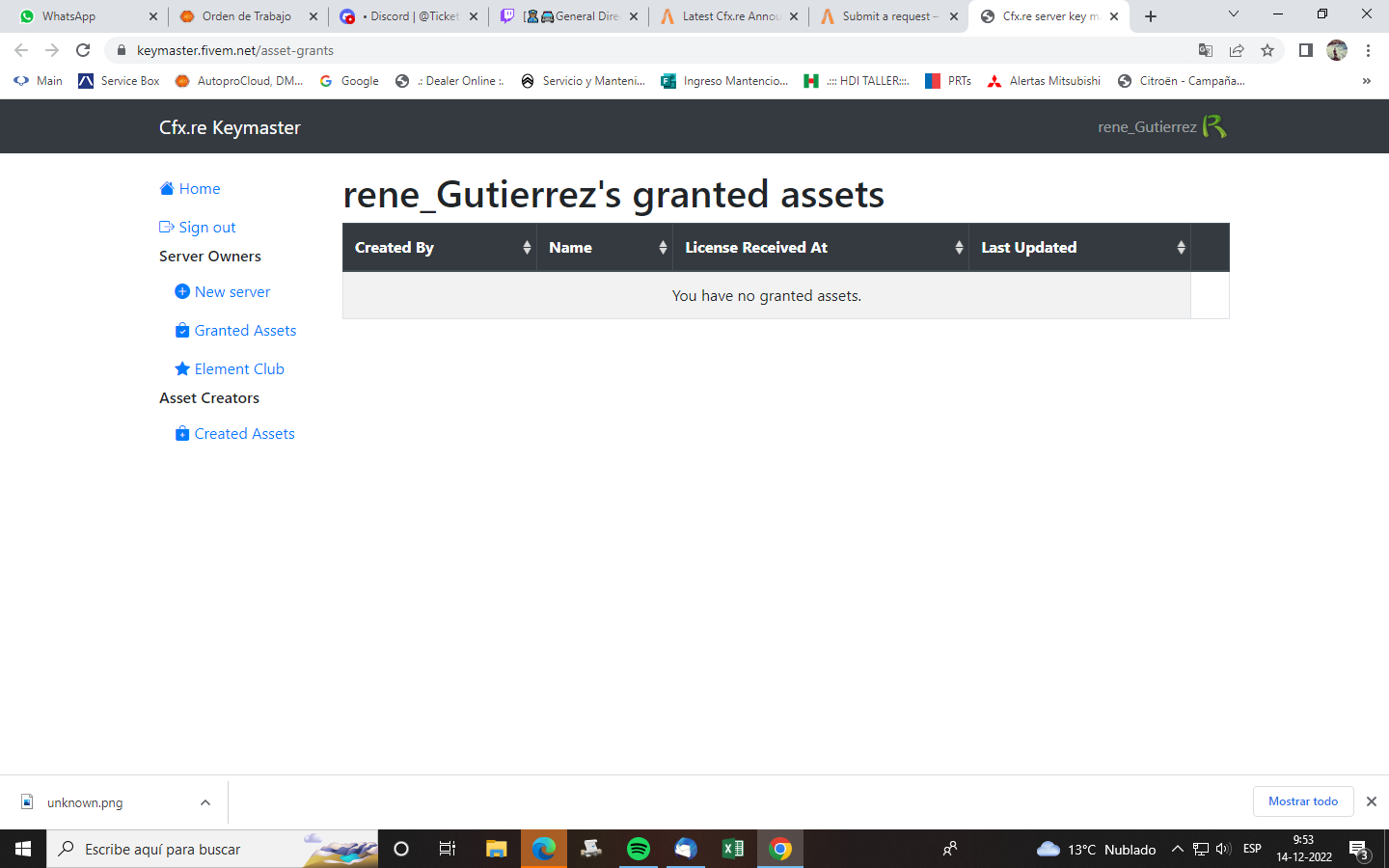Click the Element Club star icon
1389x868 pixels.
[181, 367]
